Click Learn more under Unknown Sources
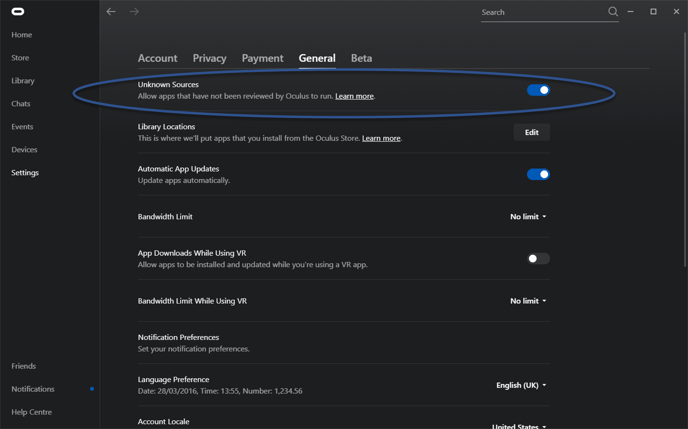Image resolution: width=688 pixels, height=429 pixels. (355, 96)
